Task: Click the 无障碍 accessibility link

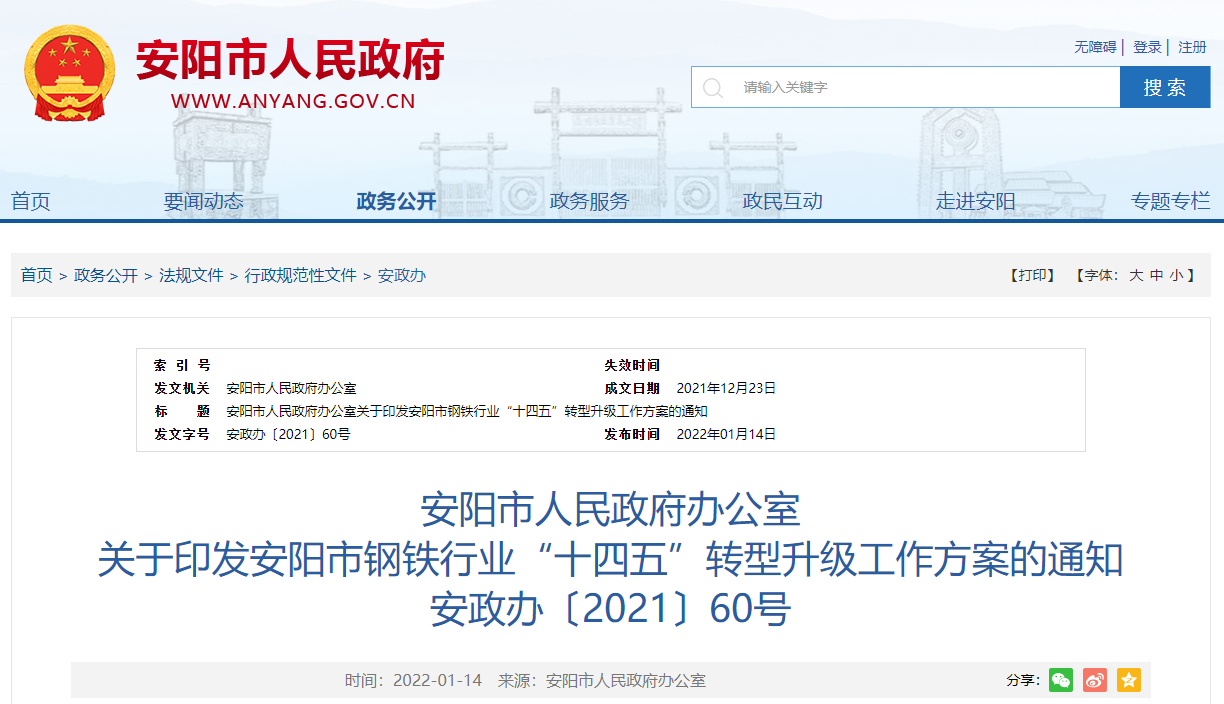Action: [x=1095, y=47]
